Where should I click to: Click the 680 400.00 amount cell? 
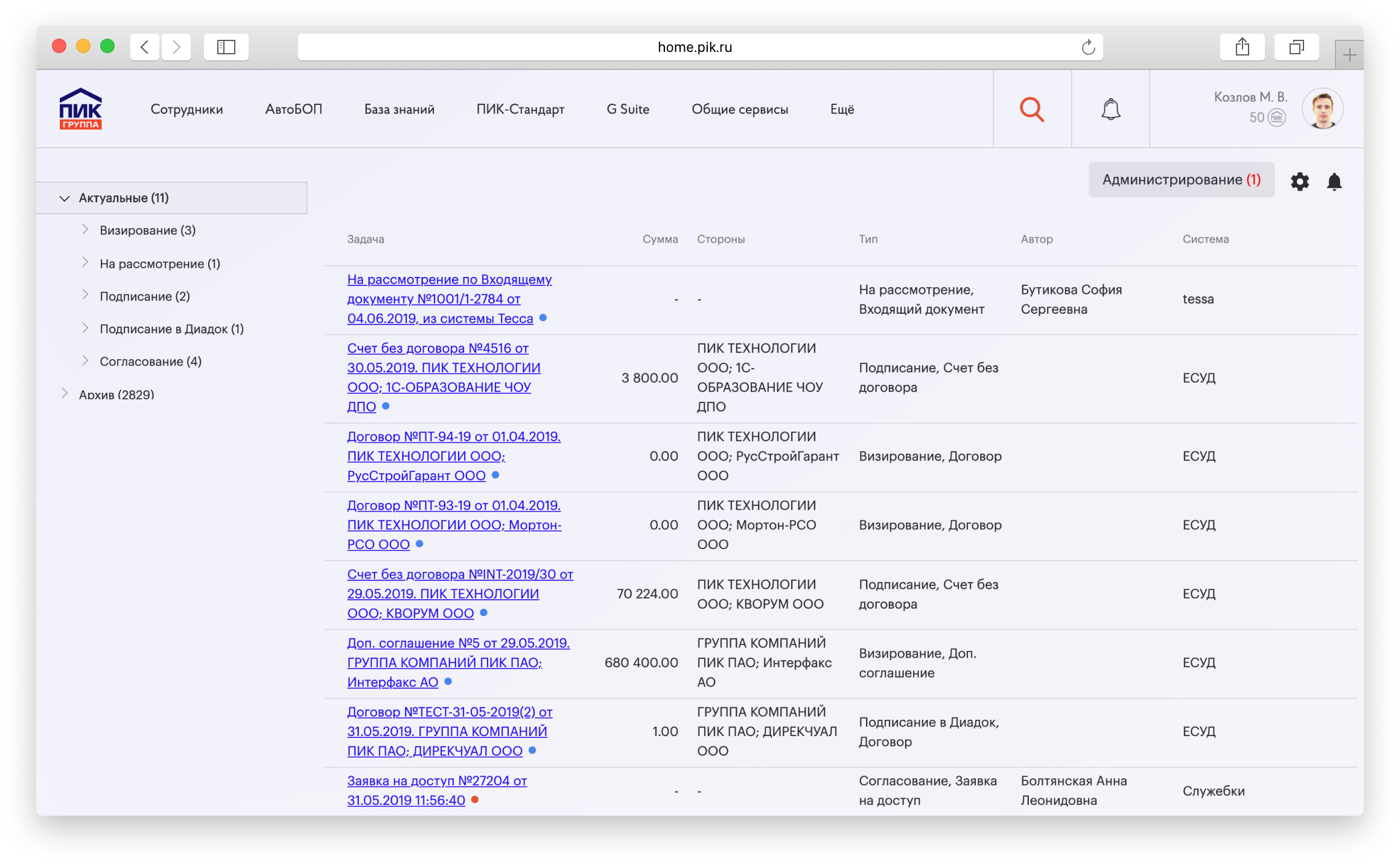[x=641, y=662]
